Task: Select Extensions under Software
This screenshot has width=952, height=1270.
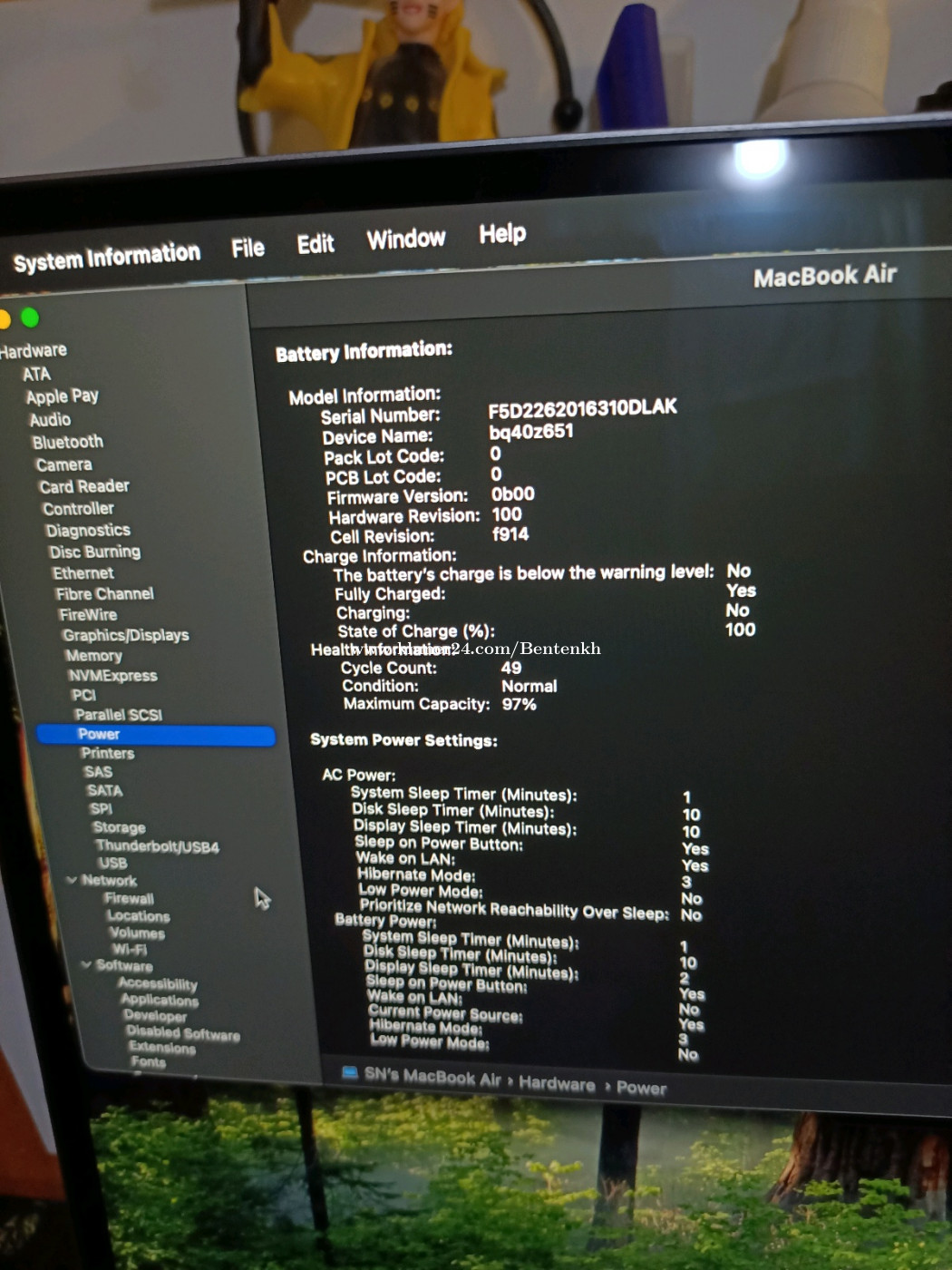Action: click(162, 1048)
